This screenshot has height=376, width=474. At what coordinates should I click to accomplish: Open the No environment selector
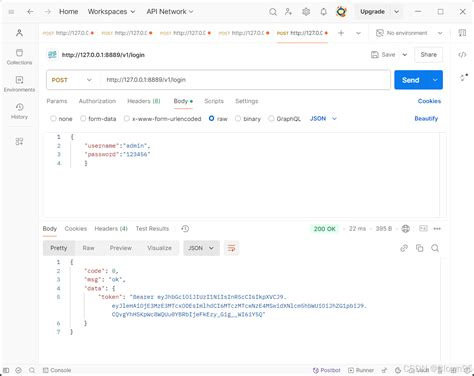coord(409,33)
